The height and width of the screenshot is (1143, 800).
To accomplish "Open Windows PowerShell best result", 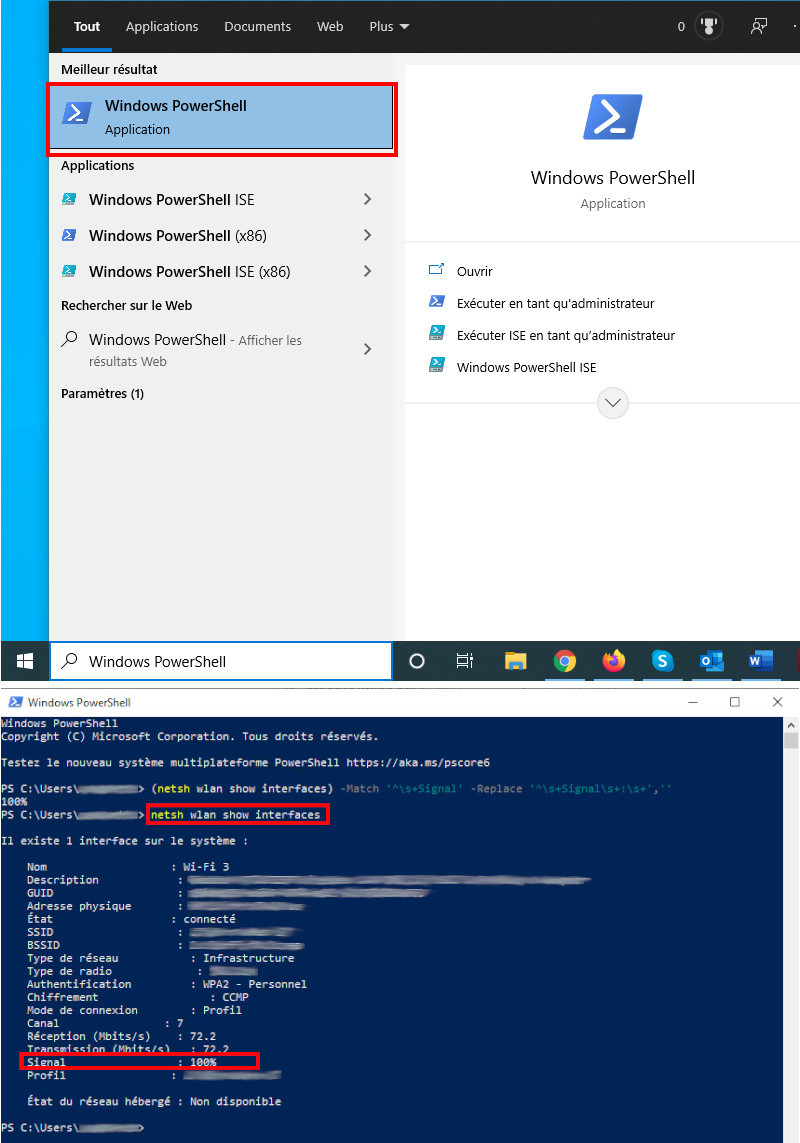I will [x=222, y=118].
